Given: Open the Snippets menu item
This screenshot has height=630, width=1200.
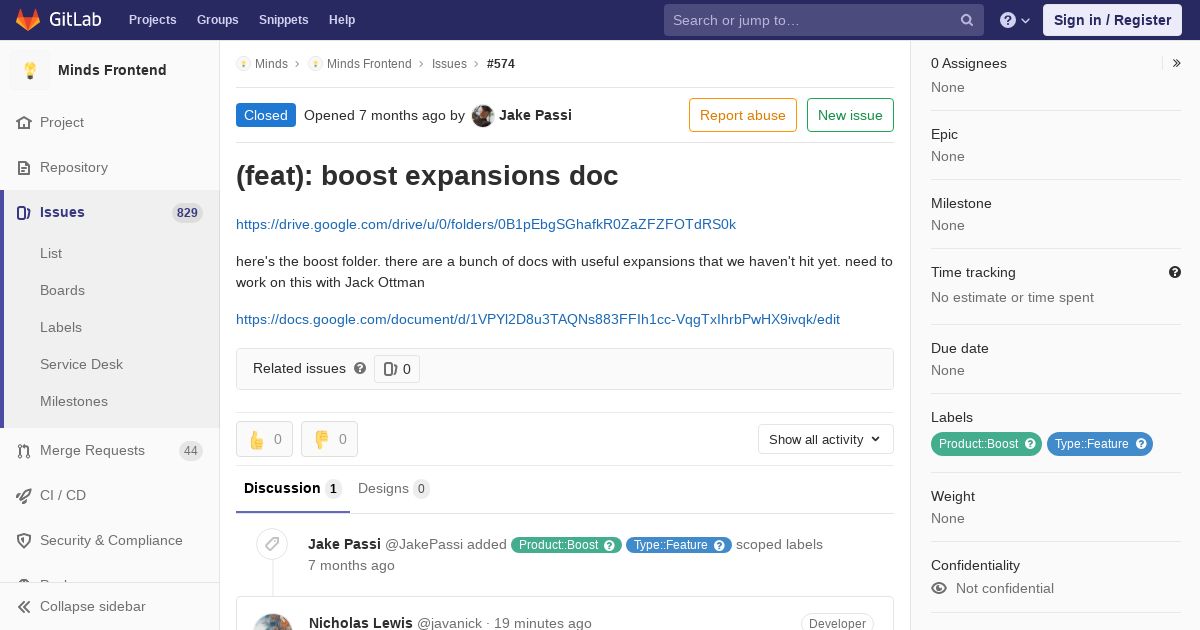Looking at the screenshot, I should tap(284, 20).
